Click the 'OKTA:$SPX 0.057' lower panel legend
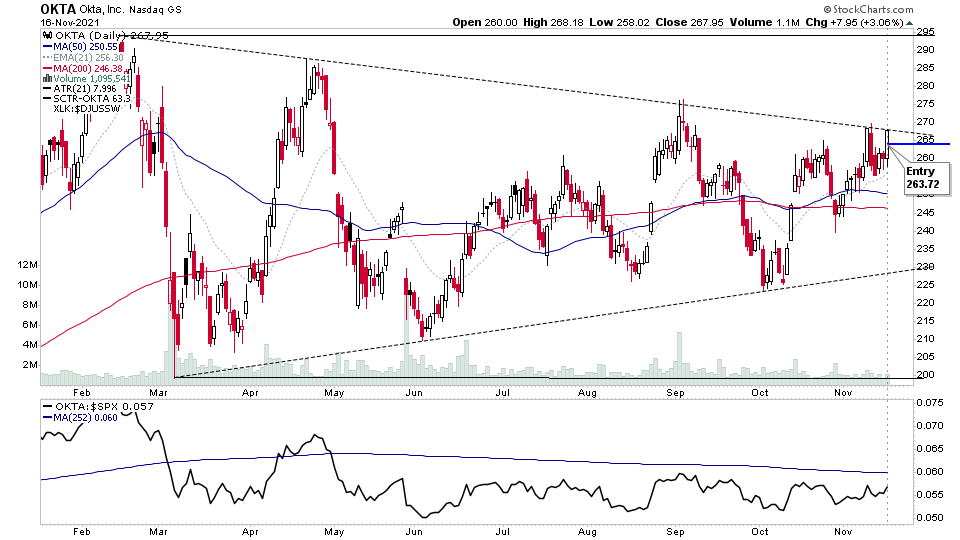This screenshot has width=960, height=540. click(104, 407)
